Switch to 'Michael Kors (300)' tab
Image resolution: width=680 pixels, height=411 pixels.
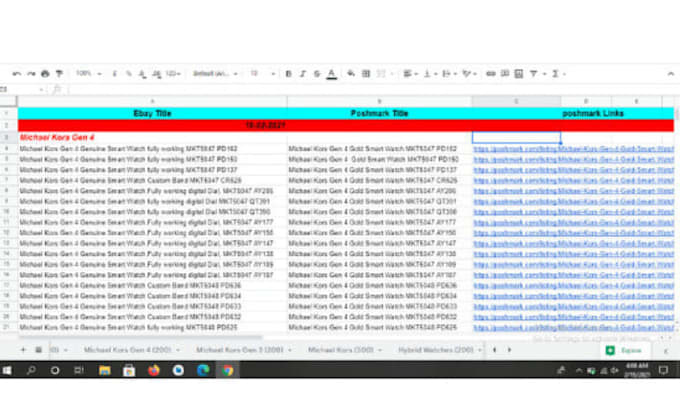click(345, 350)
